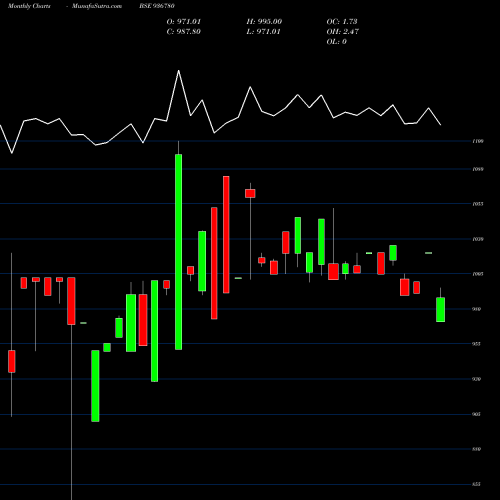The image size is (500, 500).
Task: Select the last green candle at right
Action: pos(440,310)
